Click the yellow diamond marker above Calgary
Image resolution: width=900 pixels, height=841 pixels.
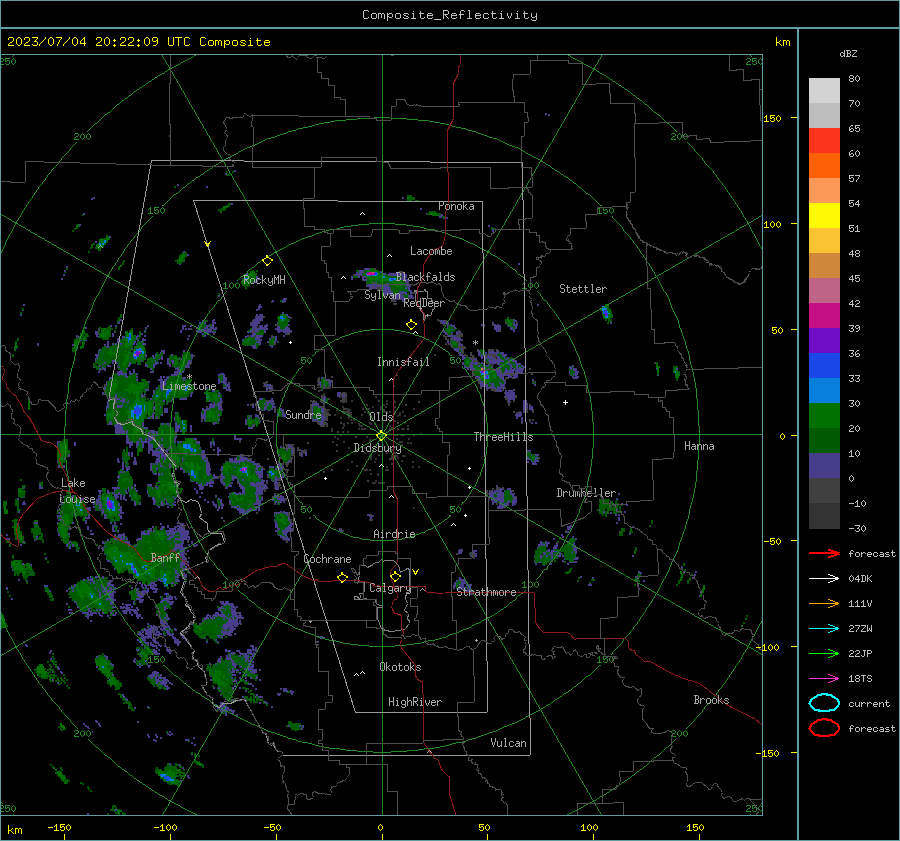(x=395, y=576)
